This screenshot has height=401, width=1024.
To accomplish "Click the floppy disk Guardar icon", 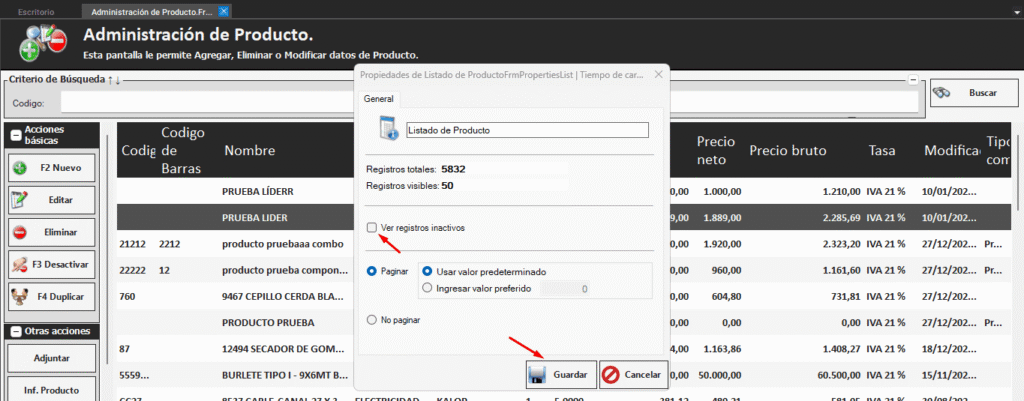I will pyautogui.click(x=537, y=375).
